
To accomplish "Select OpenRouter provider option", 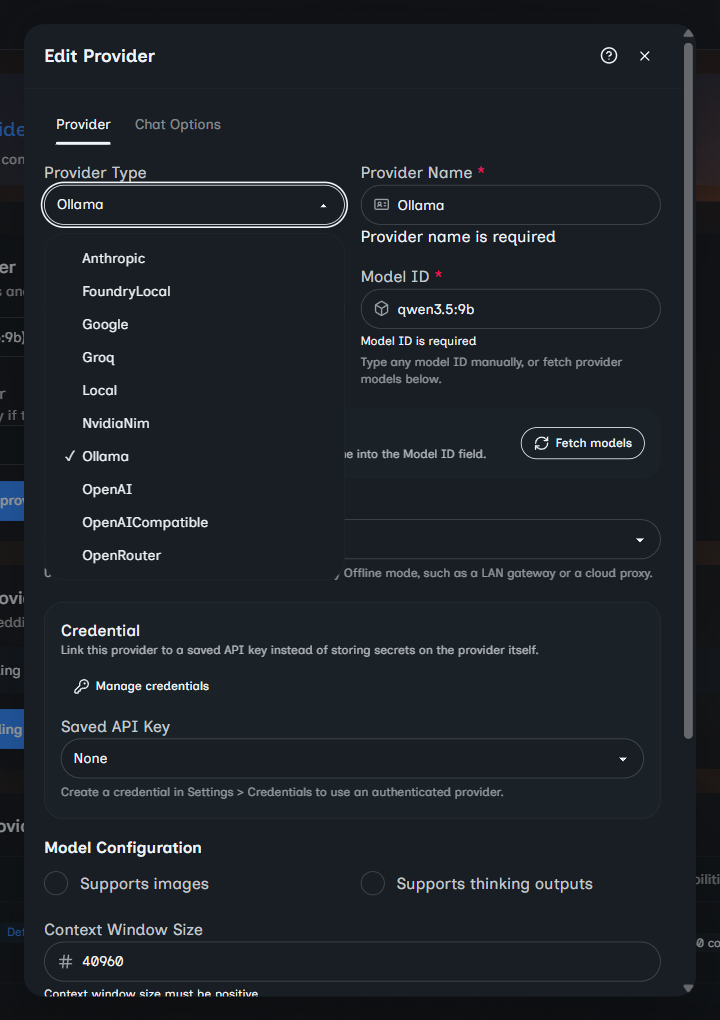I will [194, 555].
